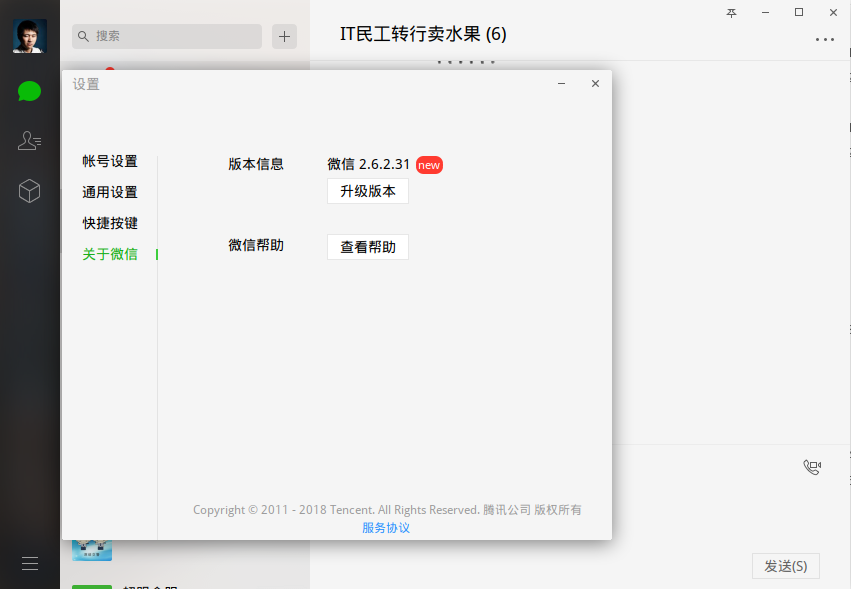Start a voice or video call icon

812,467
